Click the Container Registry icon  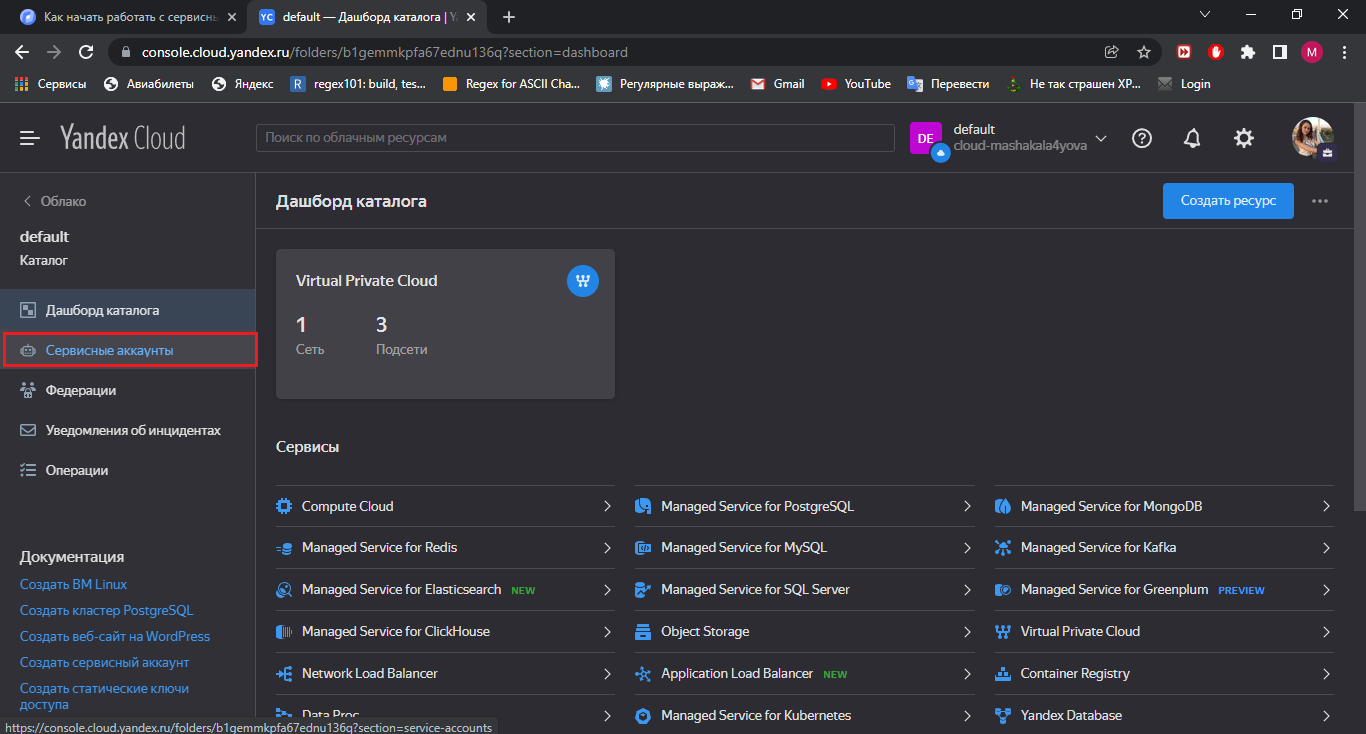[1003, 674]
